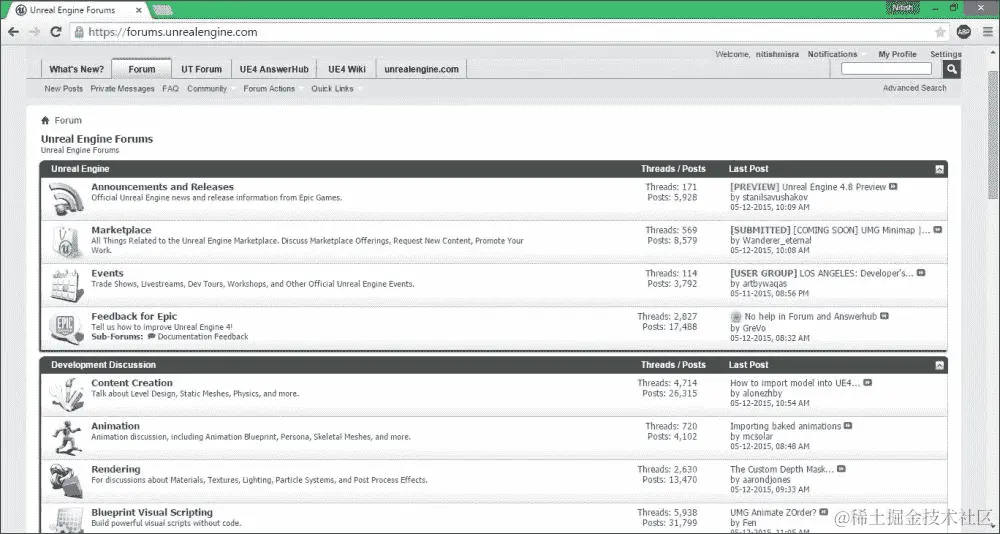Open the Documentation Feedback sub-forum
Image resolution: width=1000 pixels, height=534 pixels.
[203, 336]
